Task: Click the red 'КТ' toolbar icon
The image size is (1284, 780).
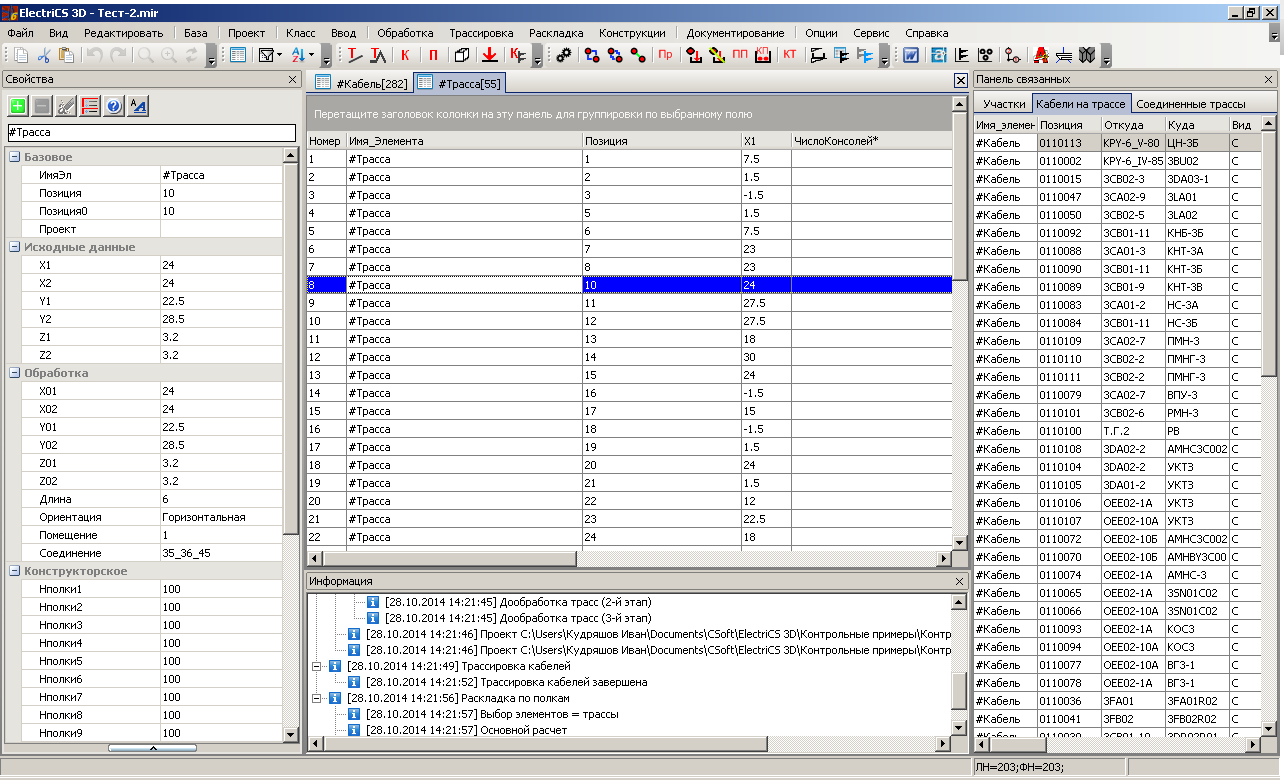Action: point(790,55)
